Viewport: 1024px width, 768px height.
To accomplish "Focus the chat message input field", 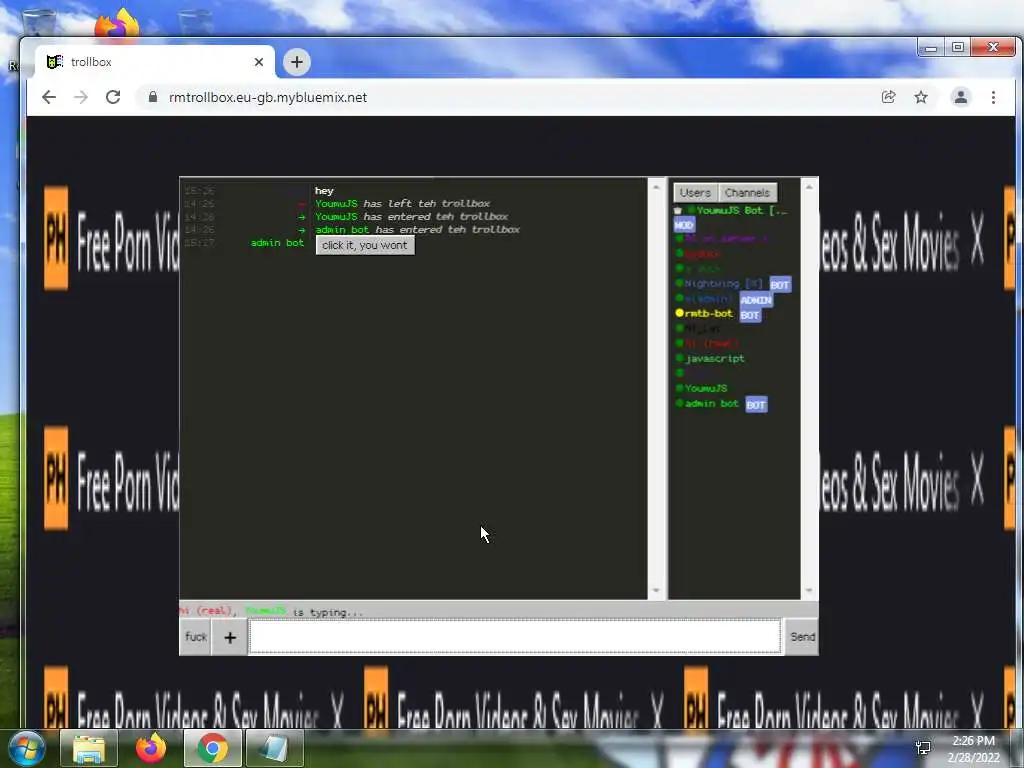I will pyautogui.click(x=515, y=637).
